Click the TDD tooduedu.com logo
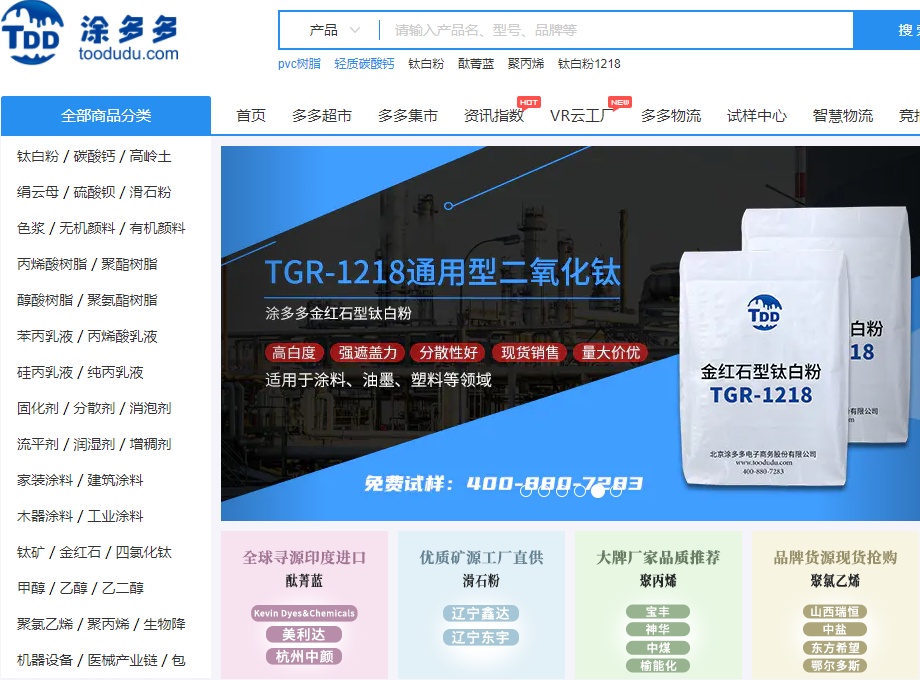920x680 pixels. (x=90, y=32)
